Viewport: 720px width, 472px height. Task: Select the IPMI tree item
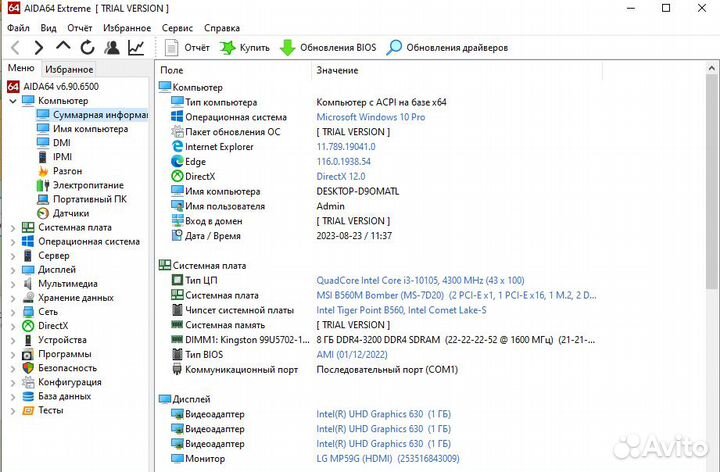[x=55, y=157]
